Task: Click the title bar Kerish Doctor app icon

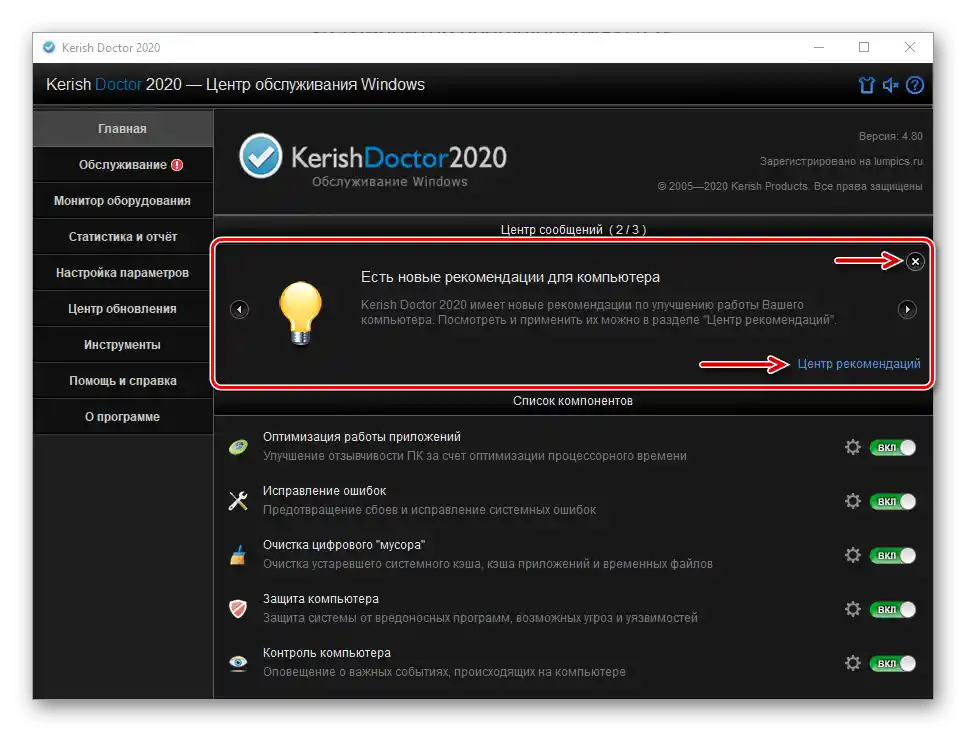Action: (49, 47)
